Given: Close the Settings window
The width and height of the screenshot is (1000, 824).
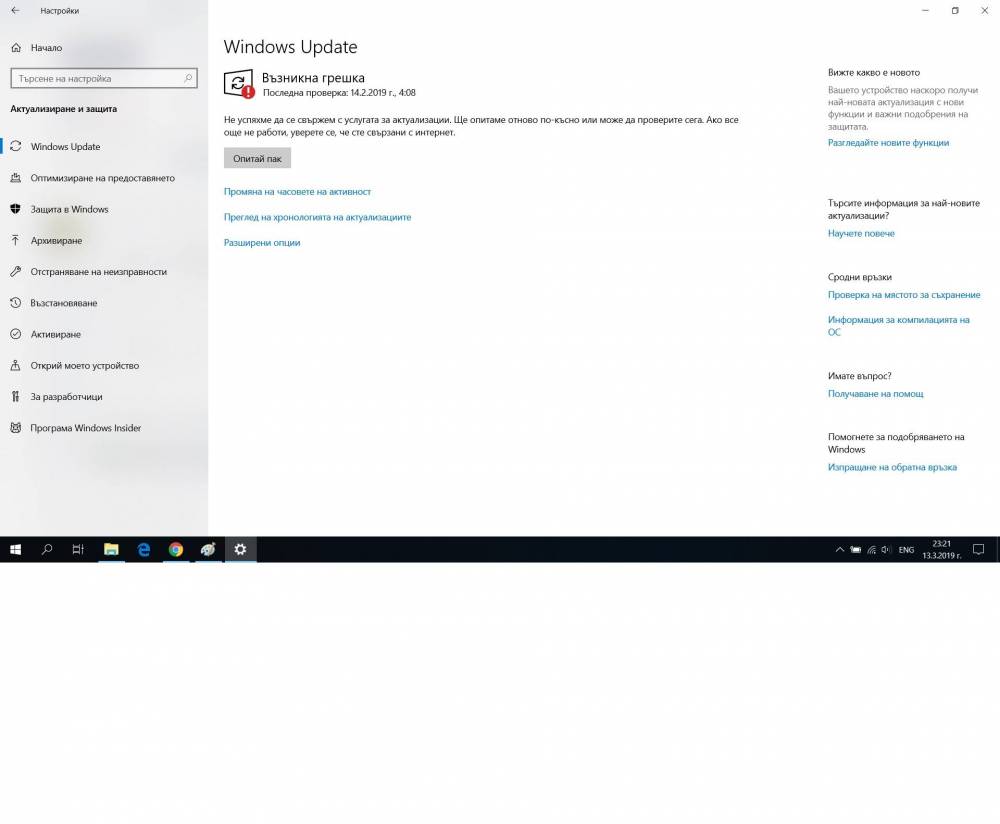Looking at the screenshot, I should (985, 10).
